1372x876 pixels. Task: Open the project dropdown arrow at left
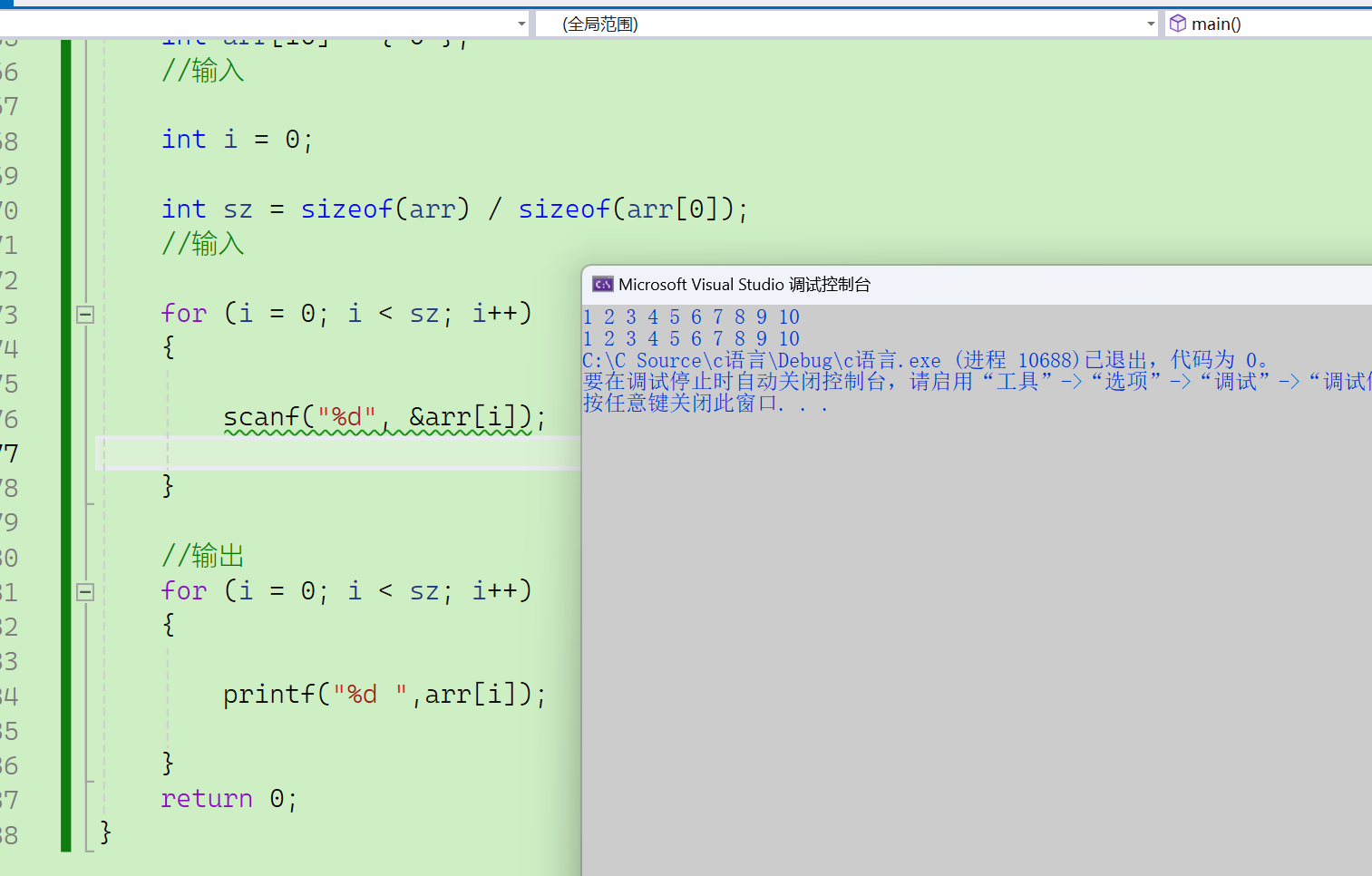521,24
